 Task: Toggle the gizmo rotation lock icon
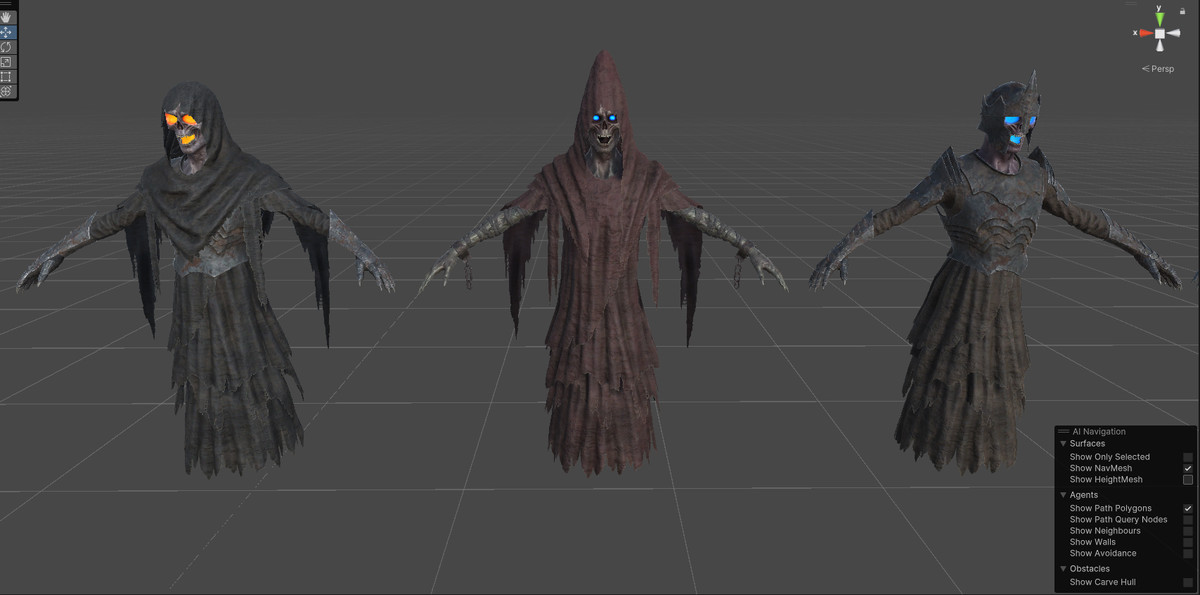[1182, 11]
